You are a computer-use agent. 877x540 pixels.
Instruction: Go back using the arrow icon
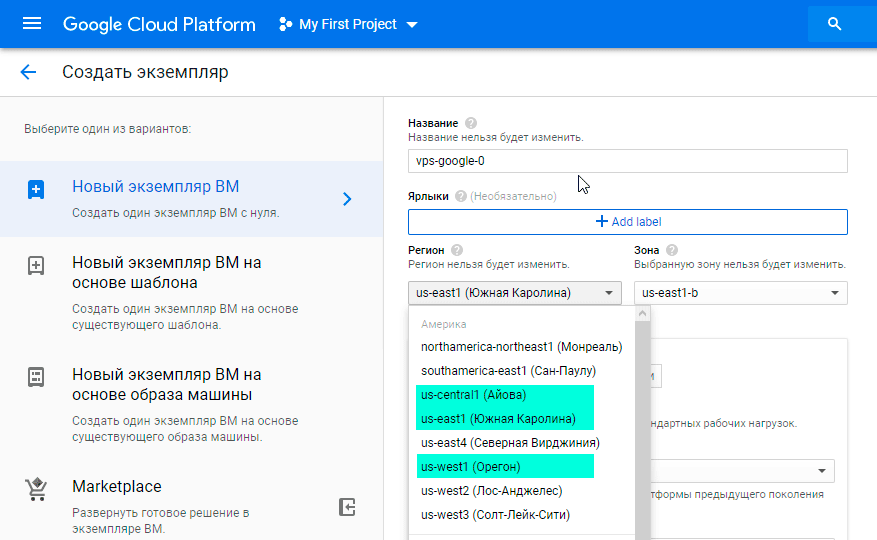pyautogui.click(x=28, y=72)
